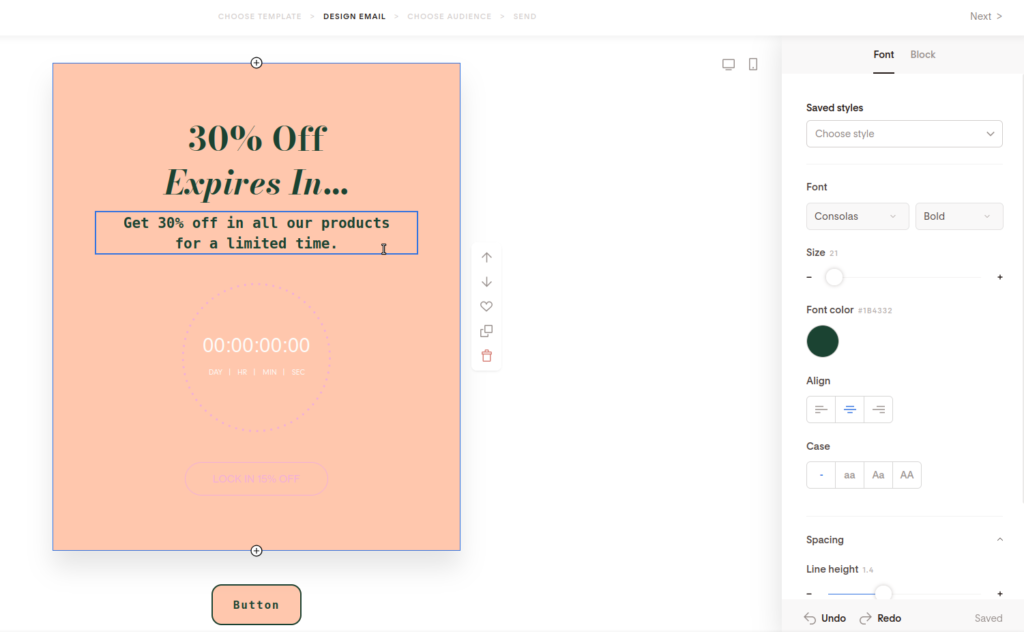Add a block below using the bottom plus icon
Viewport: 1024px width, 632px height.
tap(257, 551)
